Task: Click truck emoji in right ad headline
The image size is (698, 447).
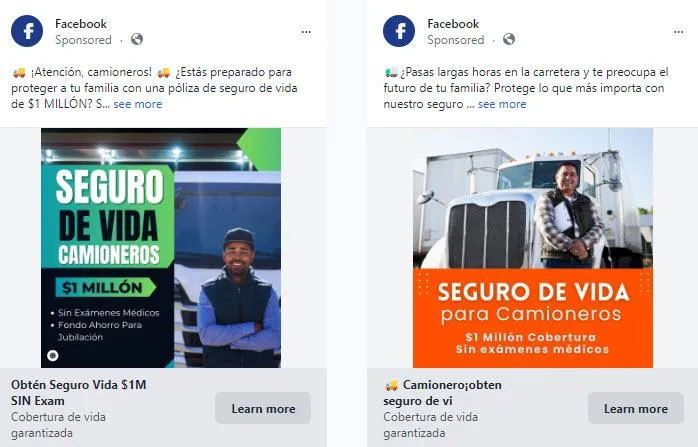Action: click(x=392, y=385)
